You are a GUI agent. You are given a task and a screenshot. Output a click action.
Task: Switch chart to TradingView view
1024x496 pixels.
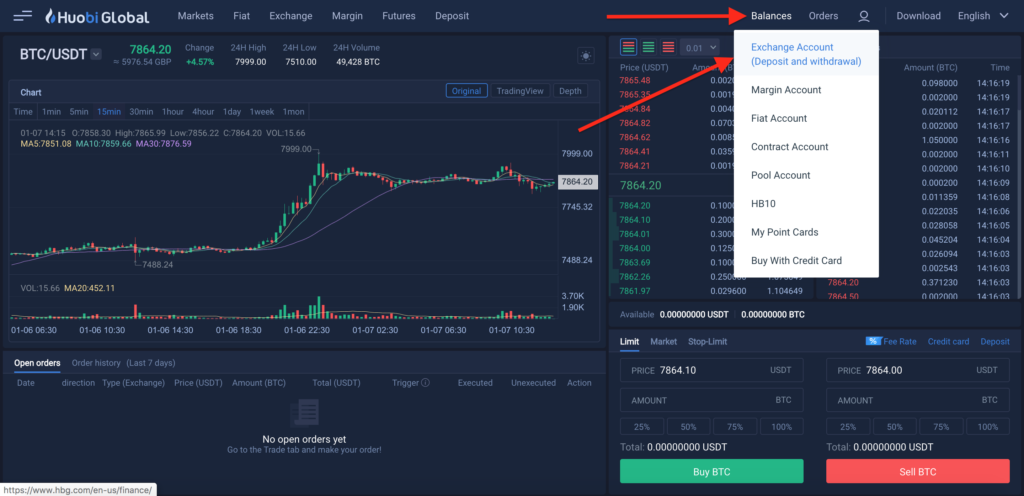520,91
